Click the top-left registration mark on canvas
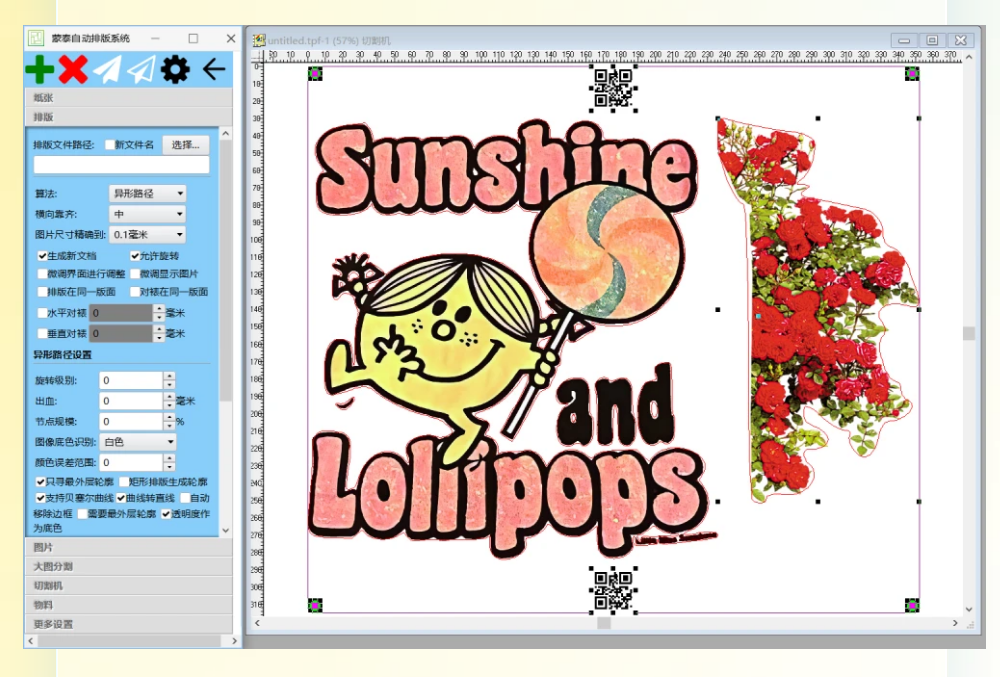This screenshot has width=1000, height=677. 315,74
